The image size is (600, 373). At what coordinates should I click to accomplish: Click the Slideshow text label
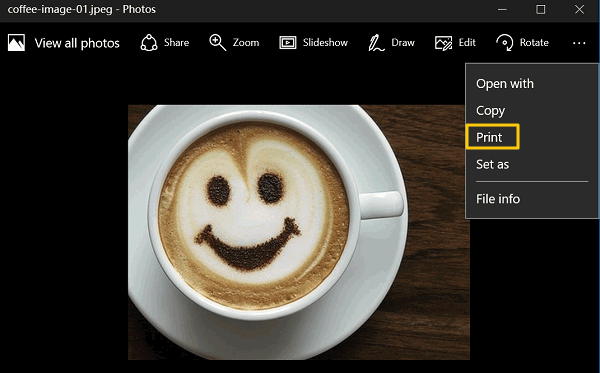click(325, 42)
